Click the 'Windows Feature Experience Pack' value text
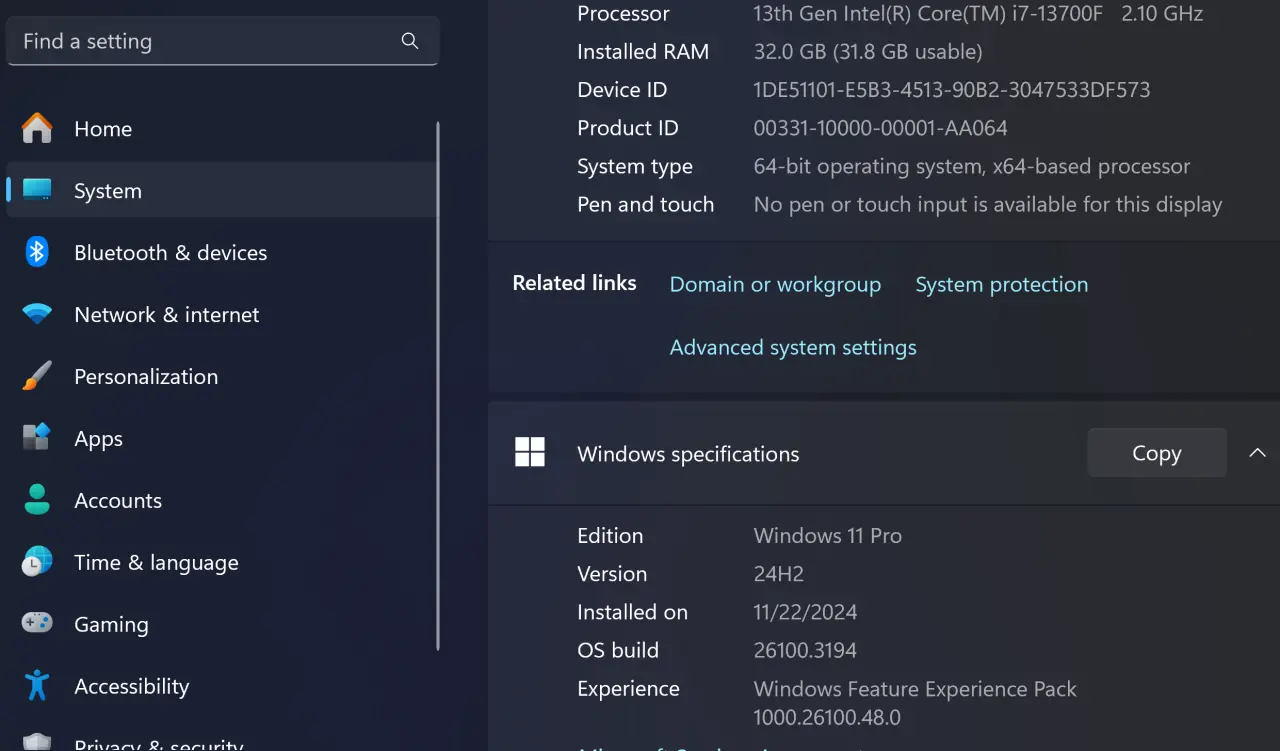 click(915, 688)
